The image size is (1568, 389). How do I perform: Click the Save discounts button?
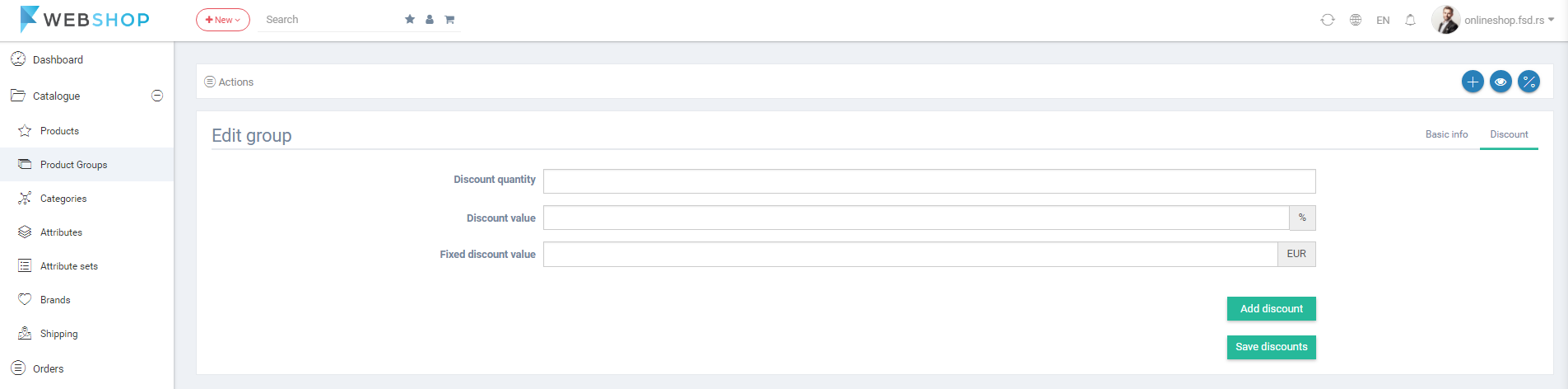pyautogui.click(x=1271, y=347)
